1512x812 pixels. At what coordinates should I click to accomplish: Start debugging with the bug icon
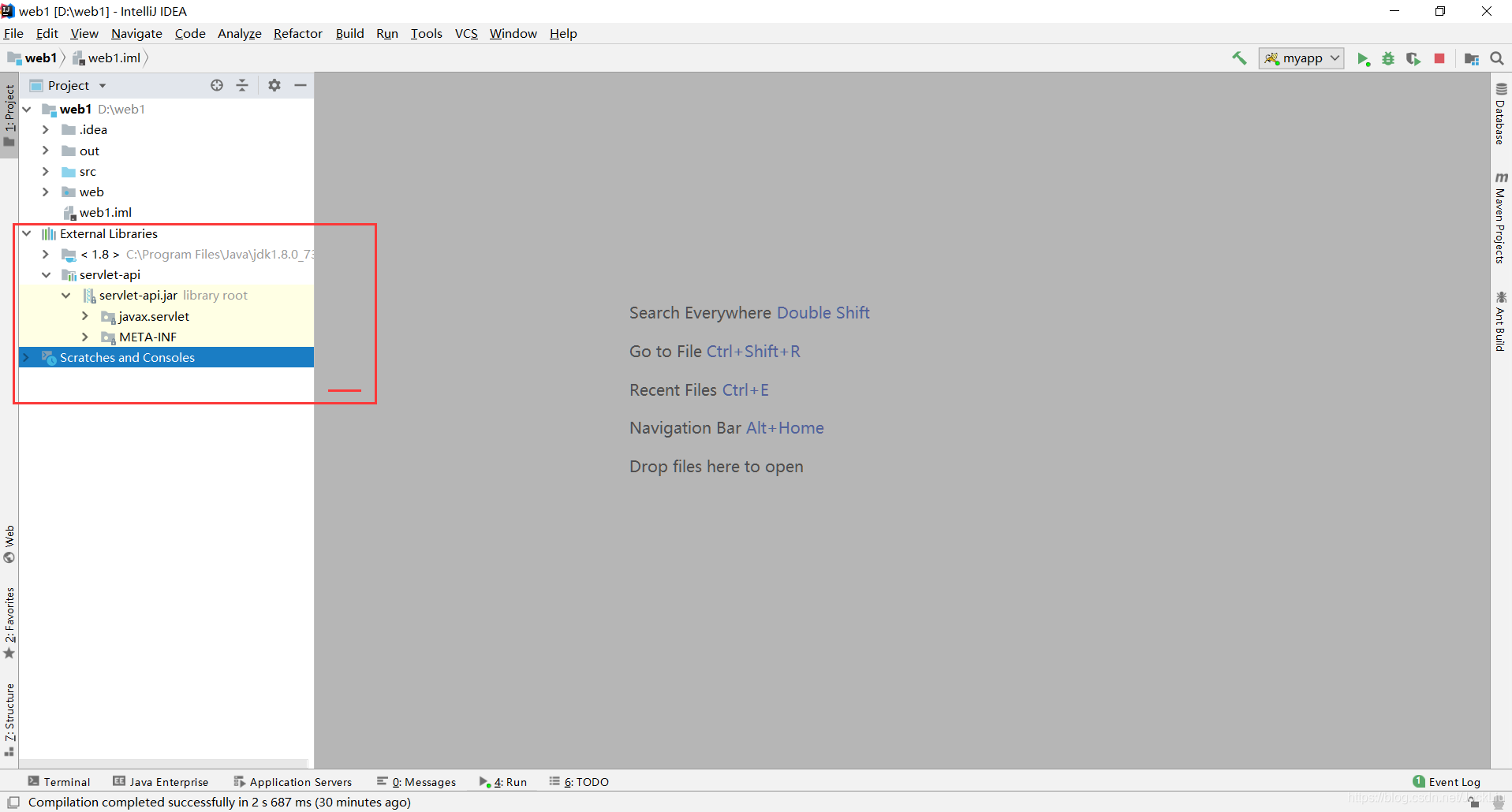1388,59
